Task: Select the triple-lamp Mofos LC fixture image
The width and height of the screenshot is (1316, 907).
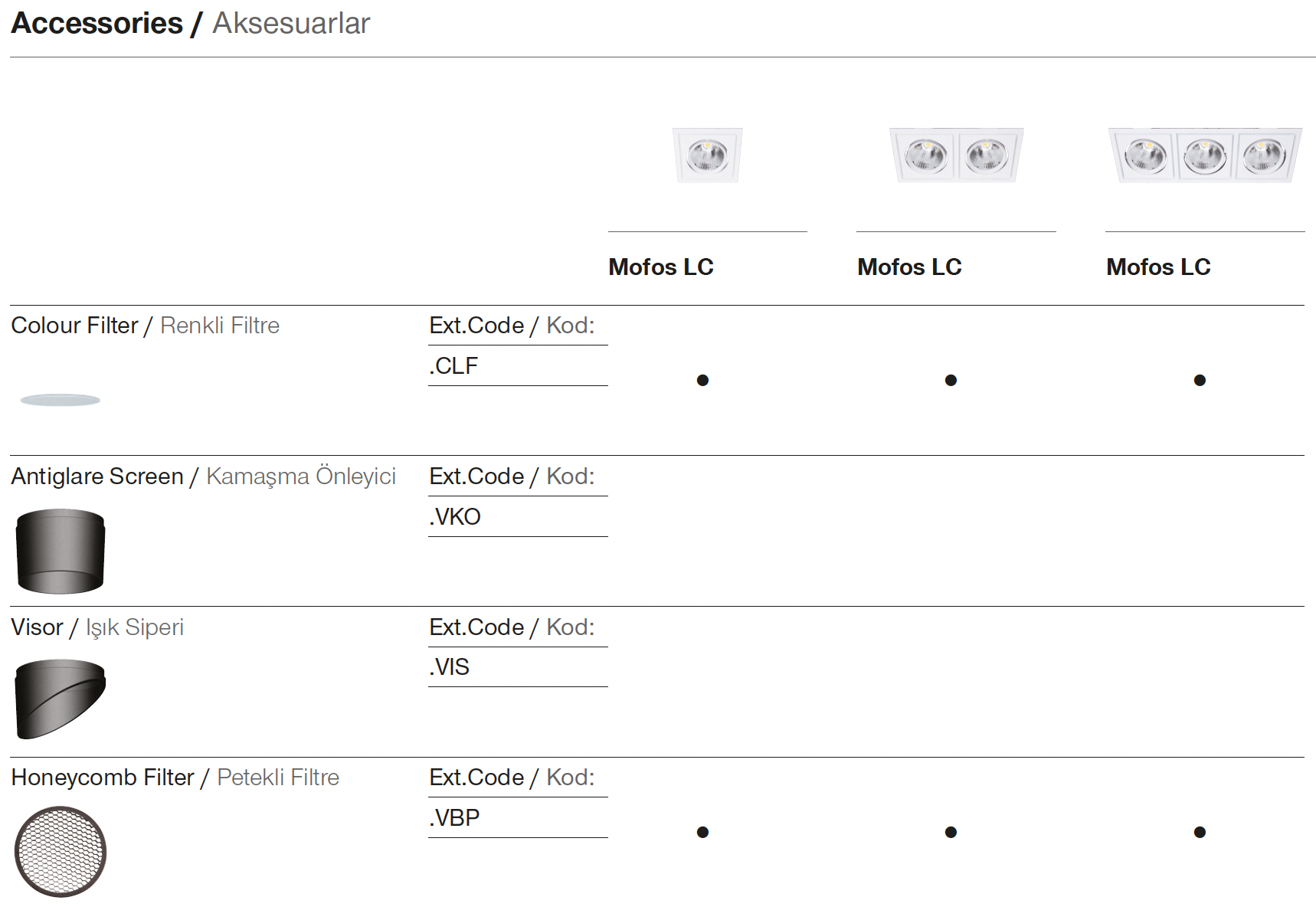Action: point(1204,156)
